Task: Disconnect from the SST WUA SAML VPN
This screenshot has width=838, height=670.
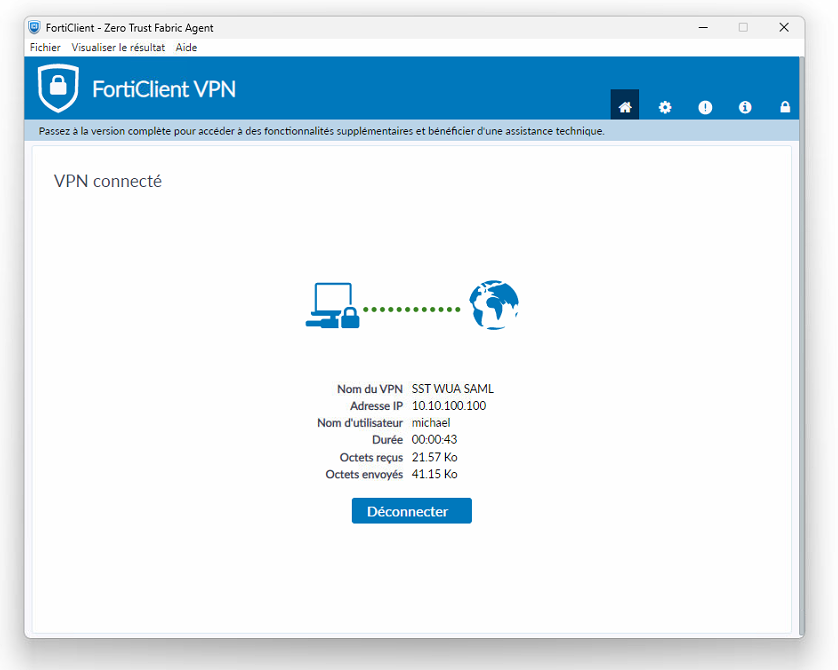Action: (x=411, y=510)
